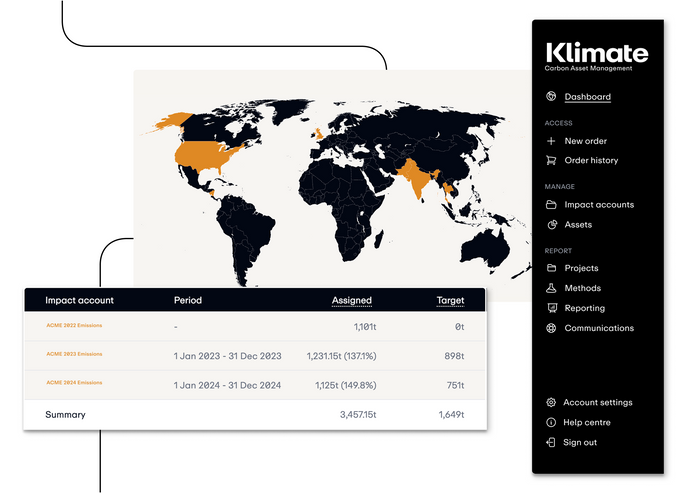Image resolution: width=700 pixels, height=493 pixels.
Task: Click the Reporting presentation icon
Action: 552,308
